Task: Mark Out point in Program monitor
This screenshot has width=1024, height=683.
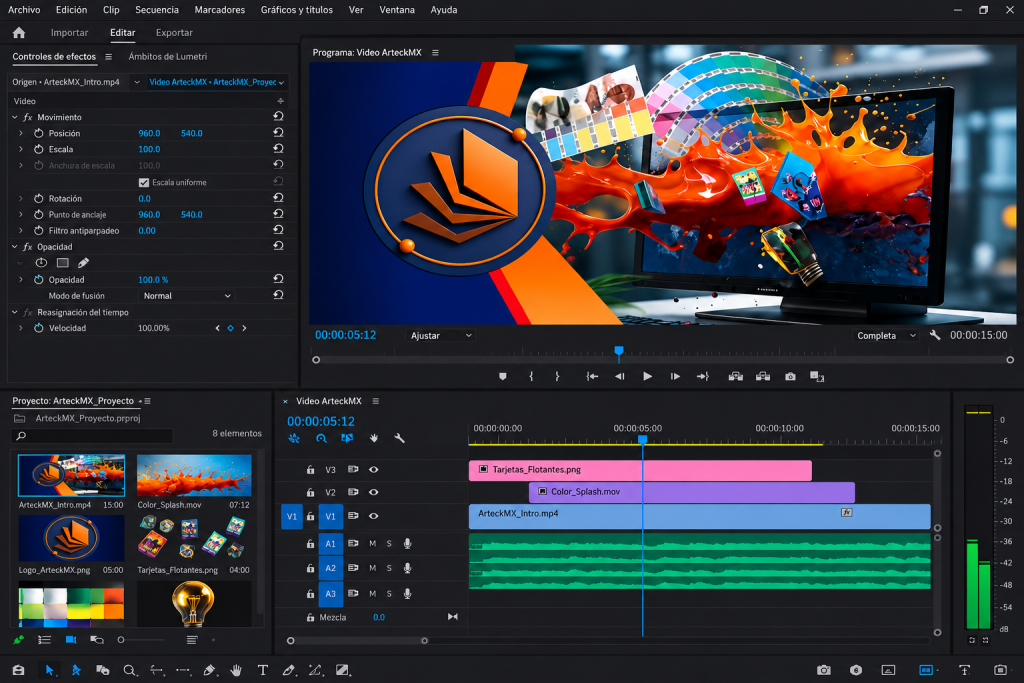Action: click(557, 376)
